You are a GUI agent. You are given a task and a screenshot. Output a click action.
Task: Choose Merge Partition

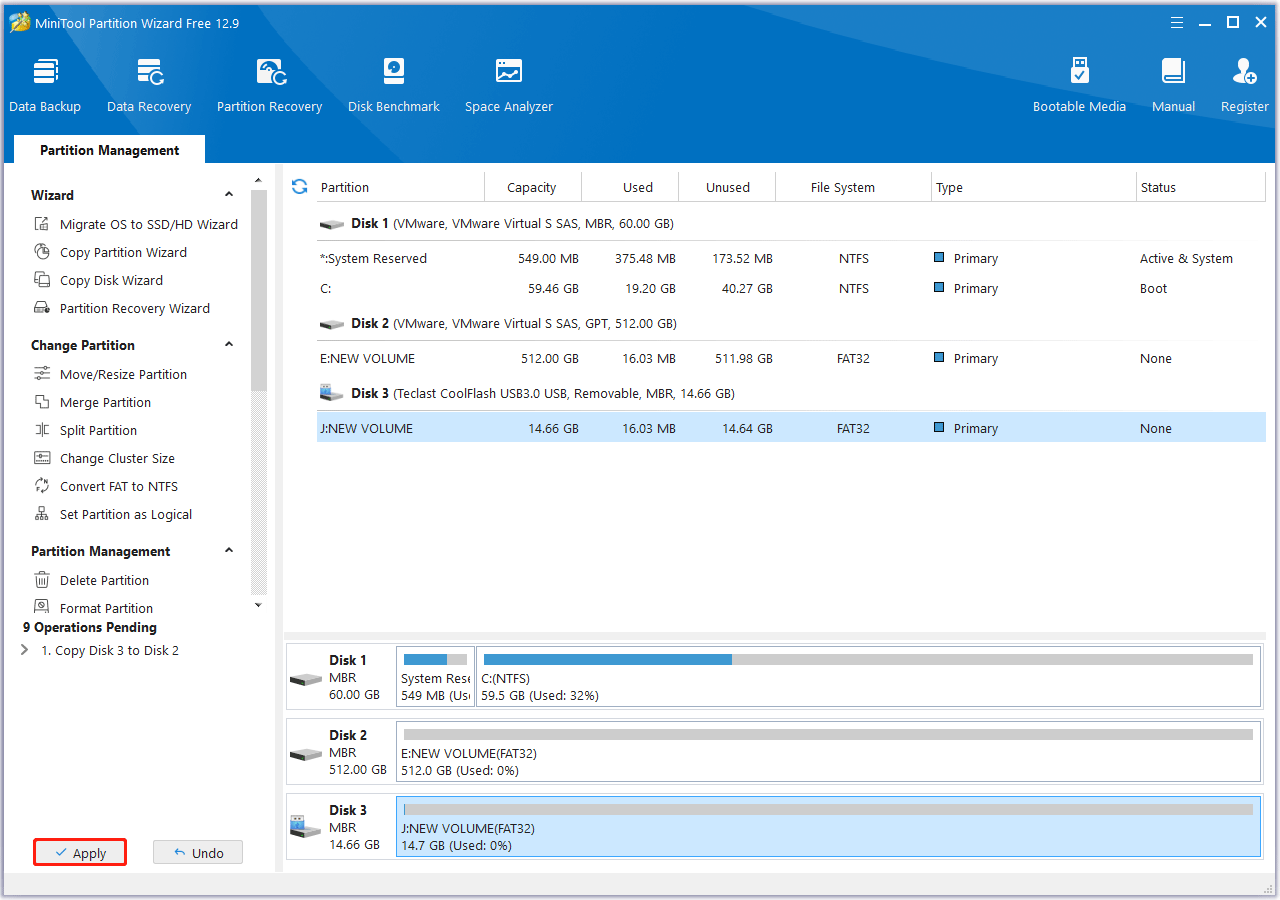(x=92, y=402)
